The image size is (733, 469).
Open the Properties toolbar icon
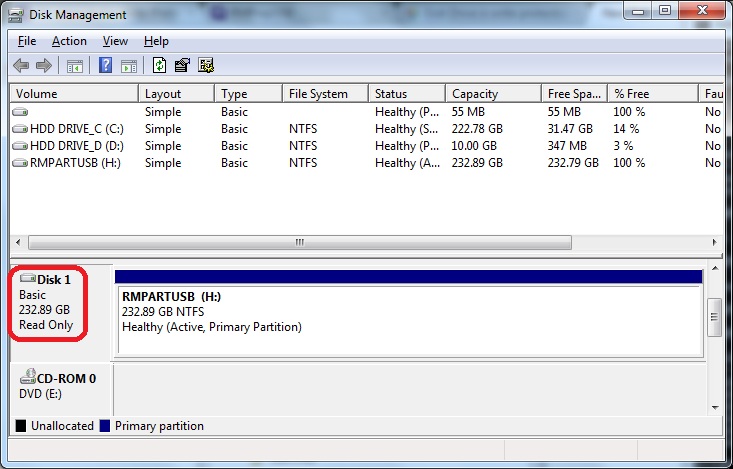[182, 65]
